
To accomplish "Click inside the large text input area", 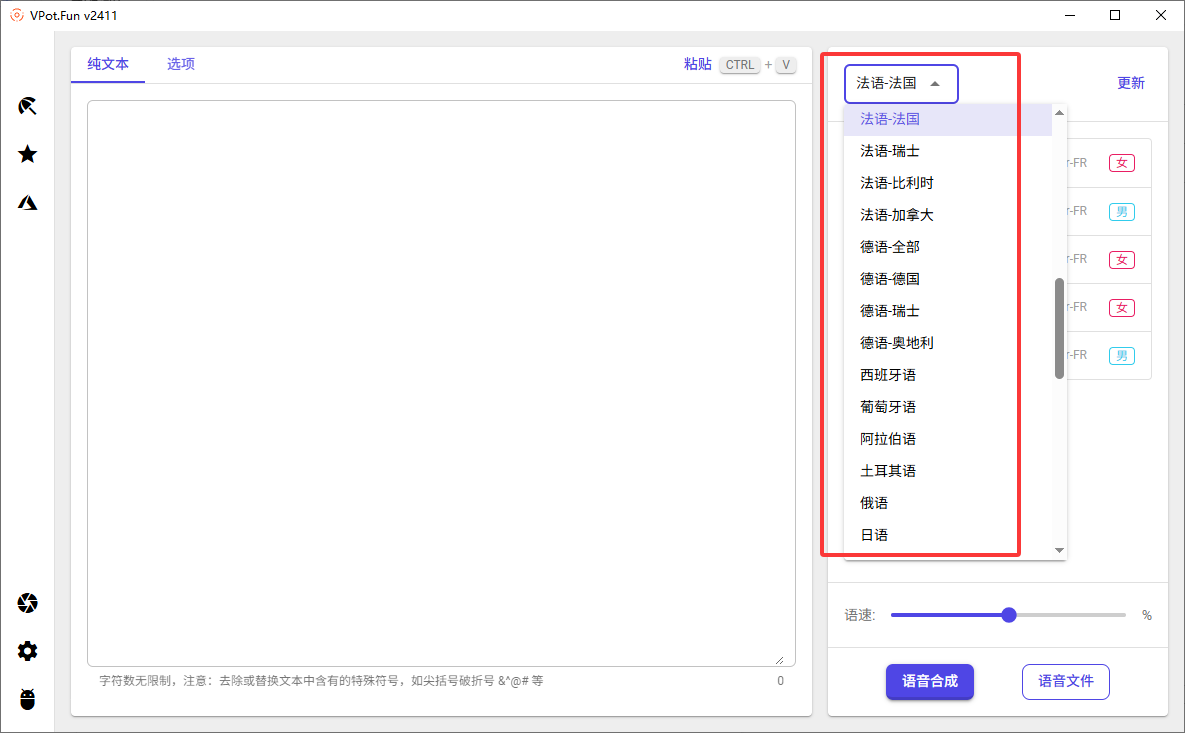I will tap(440, 380).
